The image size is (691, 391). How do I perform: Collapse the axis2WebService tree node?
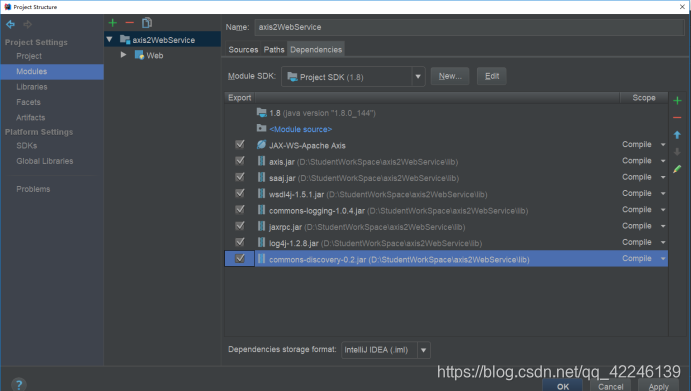point(110,40)
